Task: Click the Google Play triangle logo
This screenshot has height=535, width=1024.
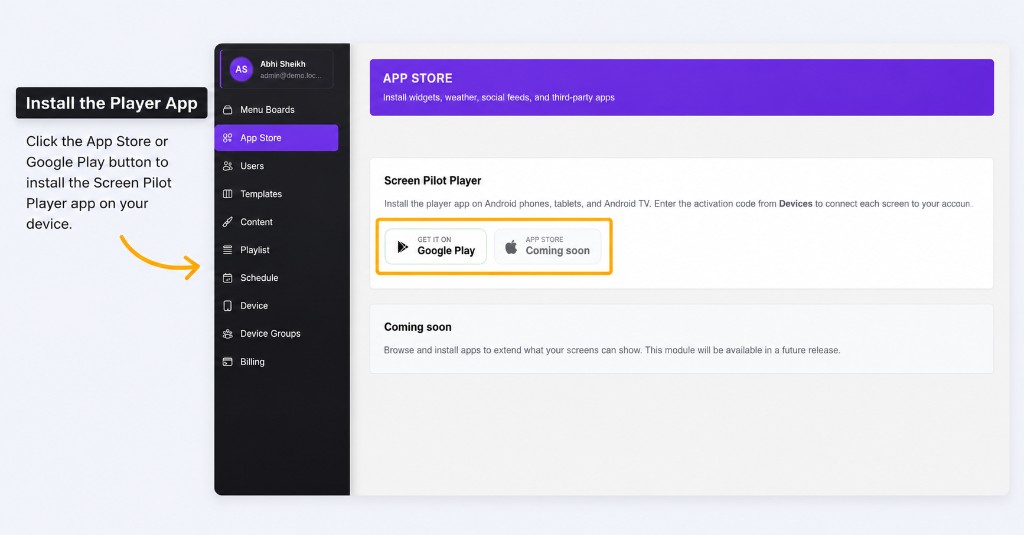Action: 403,247
